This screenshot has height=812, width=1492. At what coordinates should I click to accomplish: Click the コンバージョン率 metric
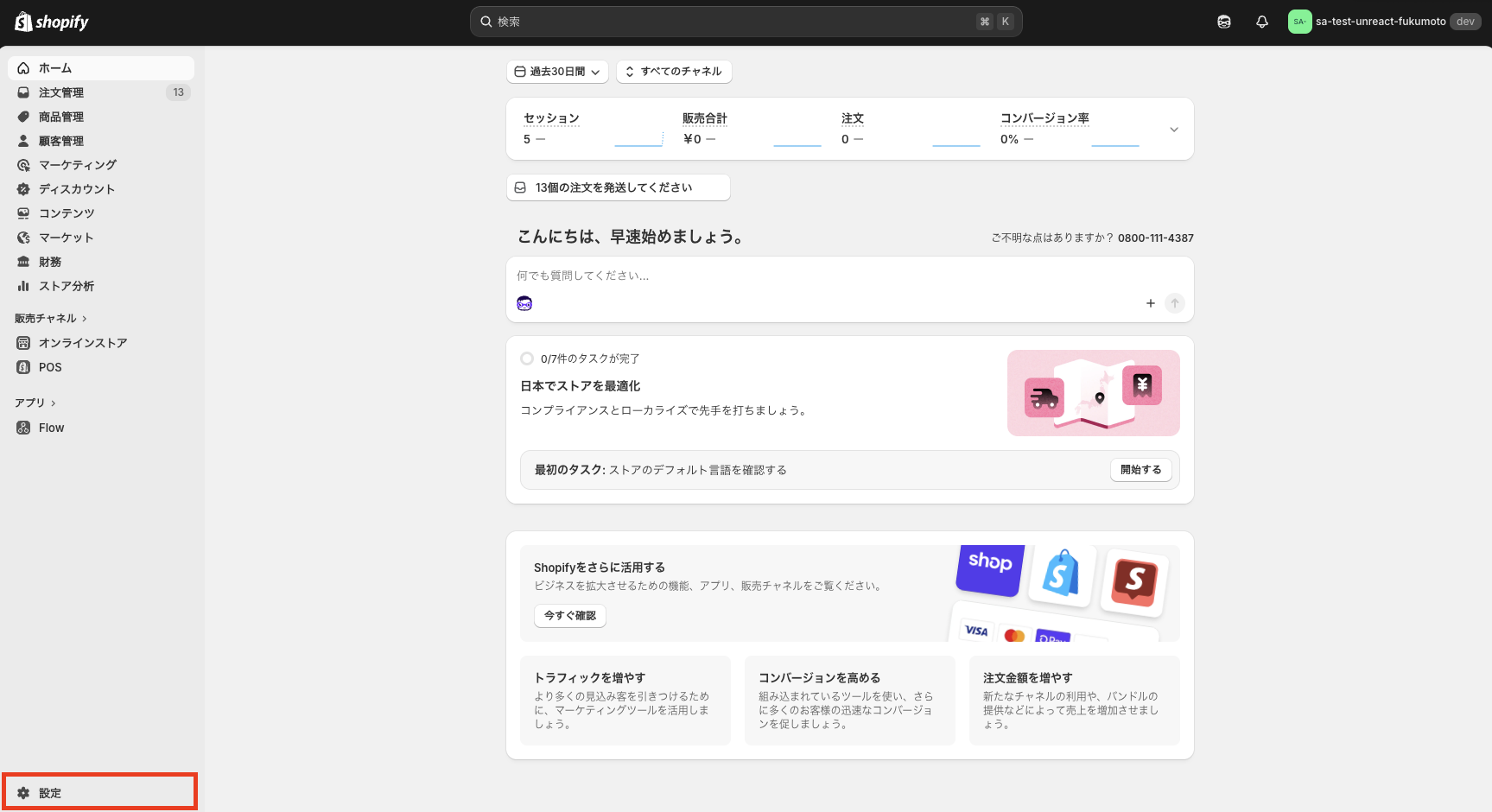click(x=1044, y=118)
